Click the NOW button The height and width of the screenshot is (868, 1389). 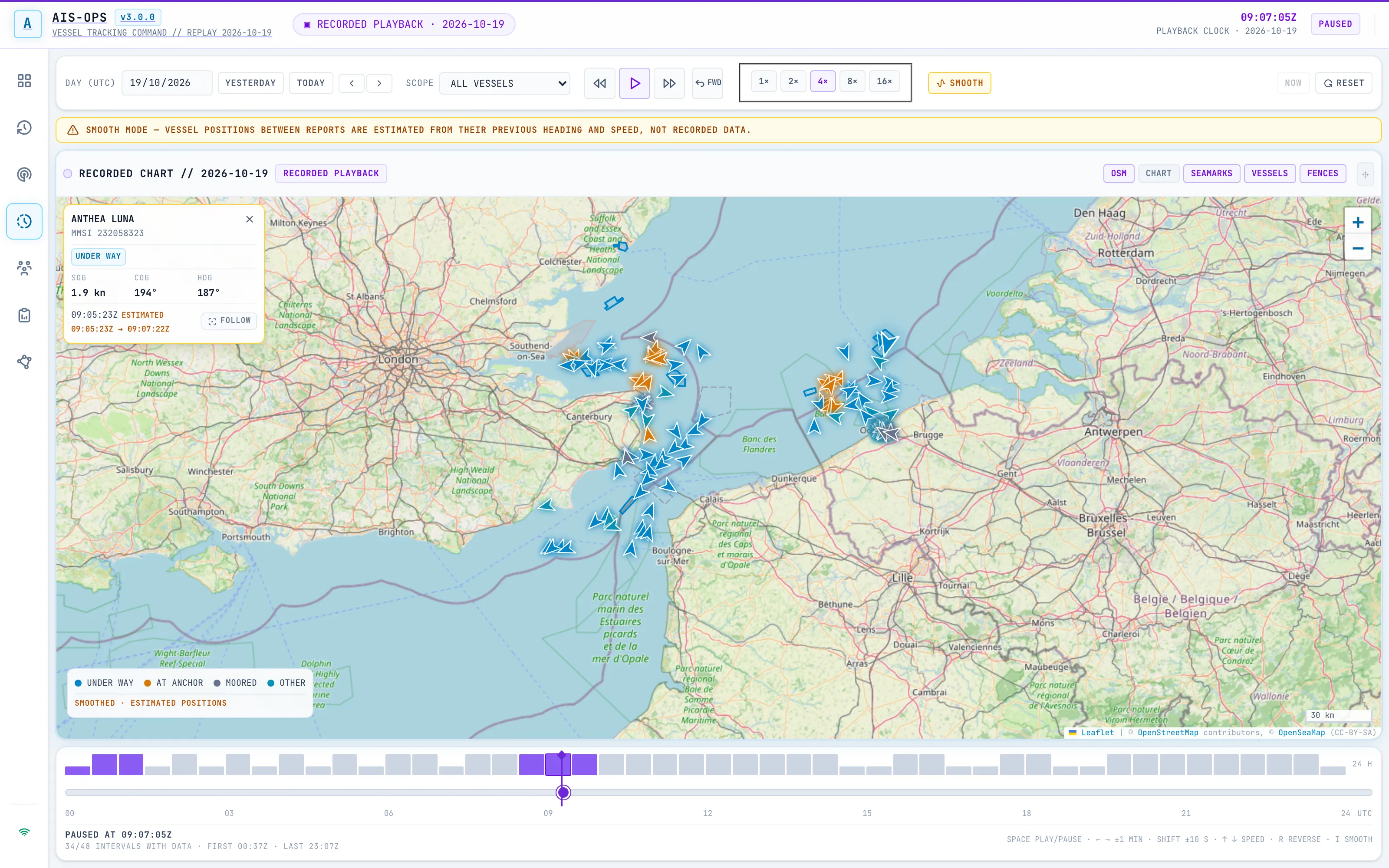pos(1293,83)
